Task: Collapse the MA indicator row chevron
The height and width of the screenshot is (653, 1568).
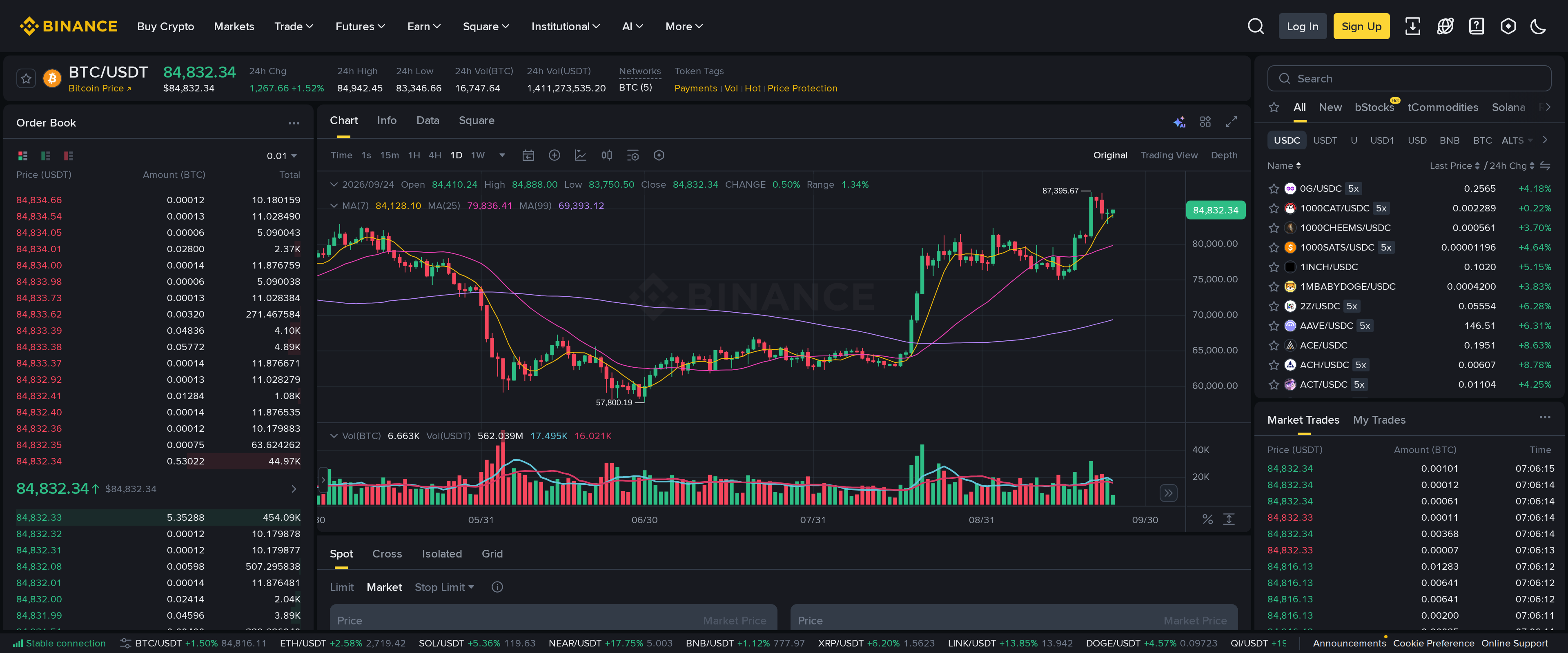Action: click(x=334, y=206)
